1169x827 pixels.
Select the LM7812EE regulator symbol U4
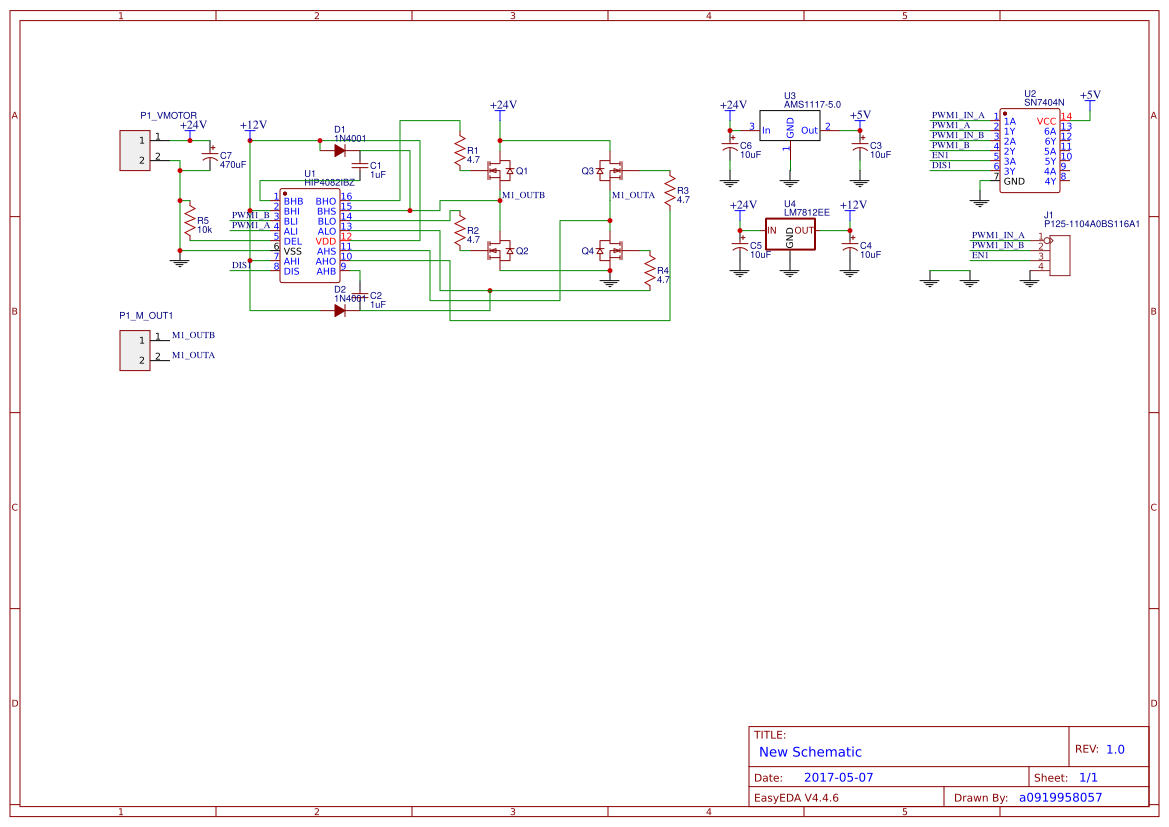click(790, 232)
